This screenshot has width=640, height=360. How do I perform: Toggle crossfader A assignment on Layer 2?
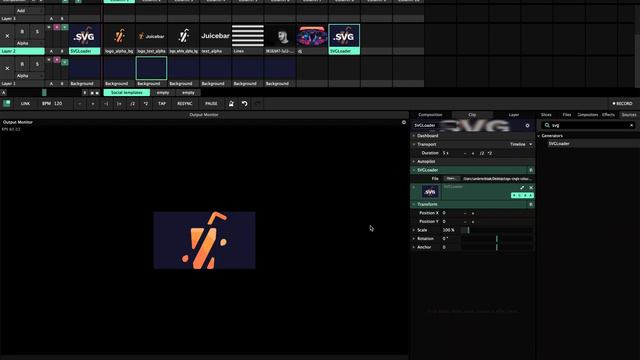coord(51,51)
